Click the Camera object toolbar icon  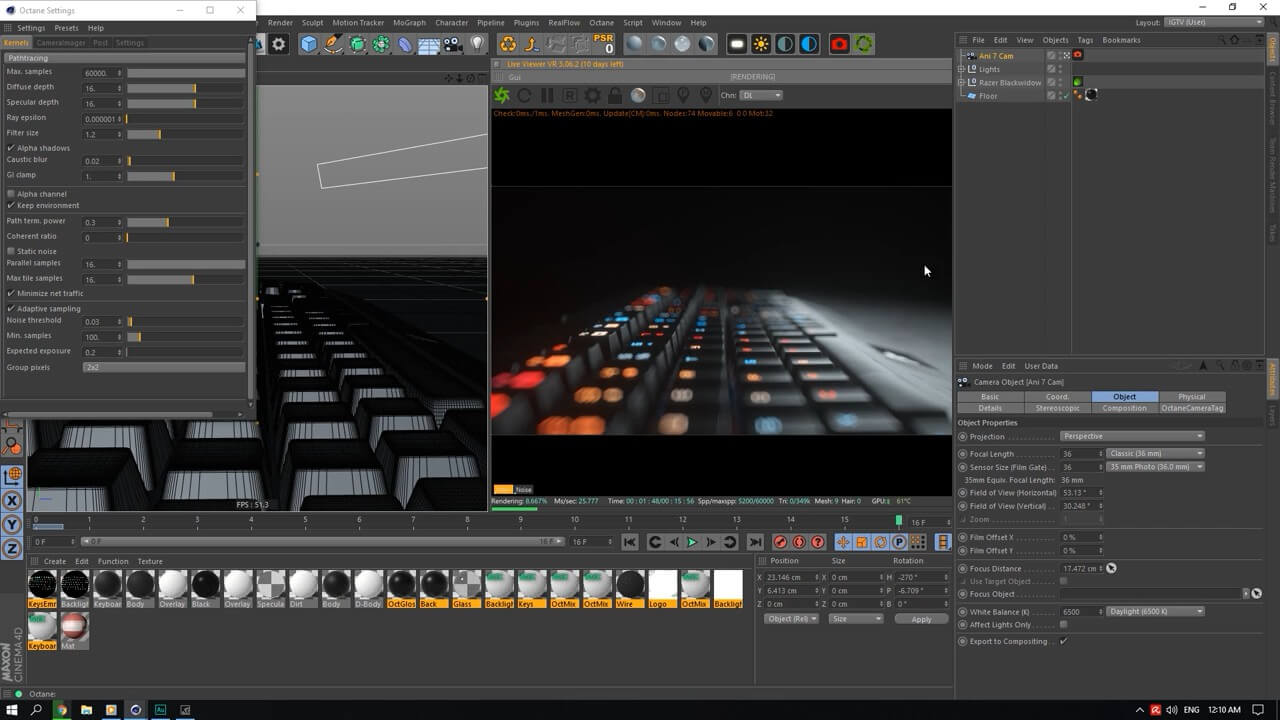click(453, 44)
